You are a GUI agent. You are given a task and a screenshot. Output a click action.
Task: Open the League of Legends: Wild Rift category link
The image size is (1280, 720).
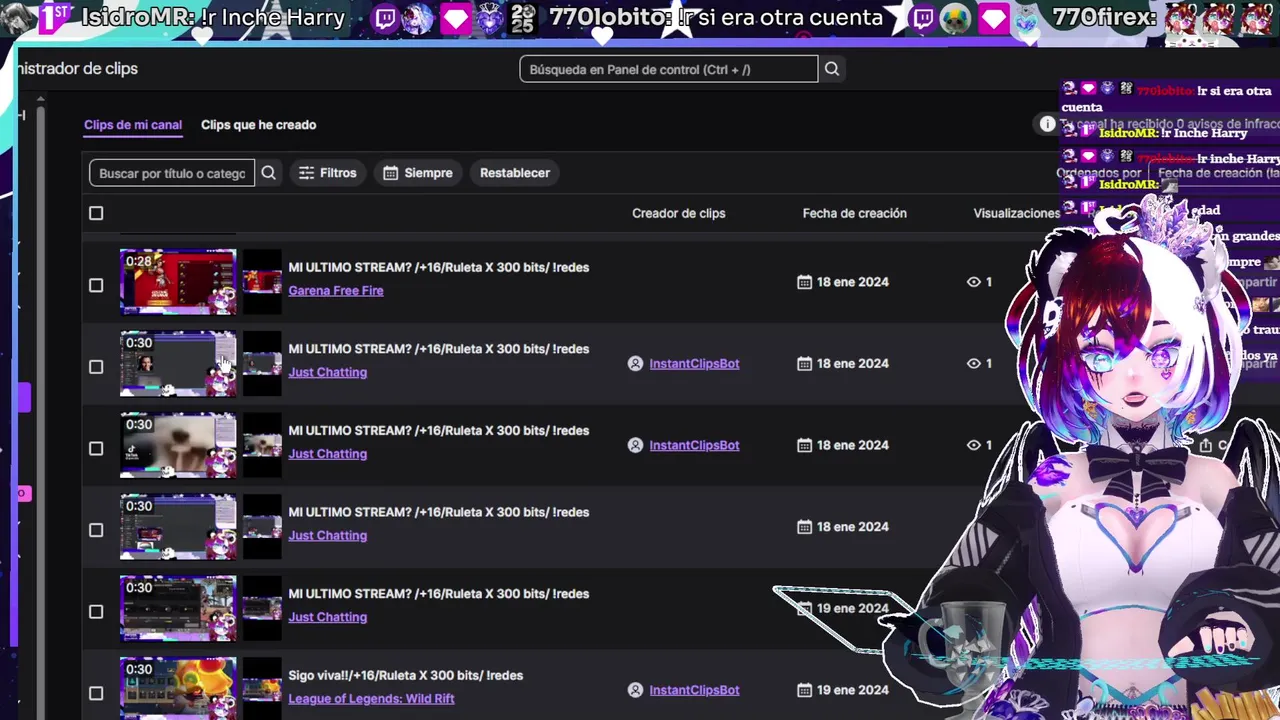(371, 699)
